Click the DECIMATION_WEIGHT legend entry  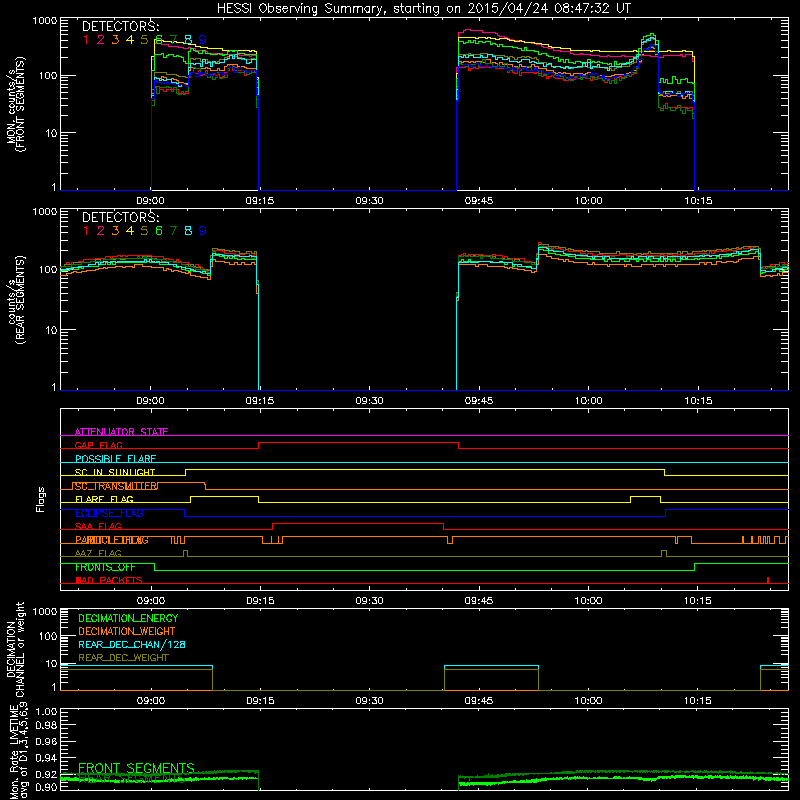tap(127, 631)
